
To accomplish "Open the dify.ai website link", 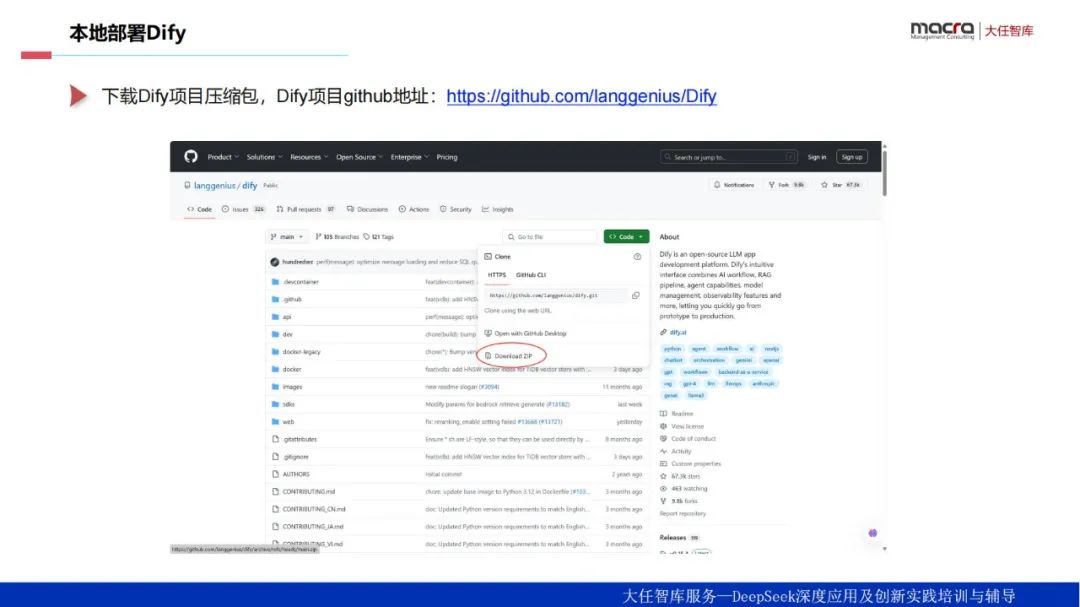I will pos(678,333).
